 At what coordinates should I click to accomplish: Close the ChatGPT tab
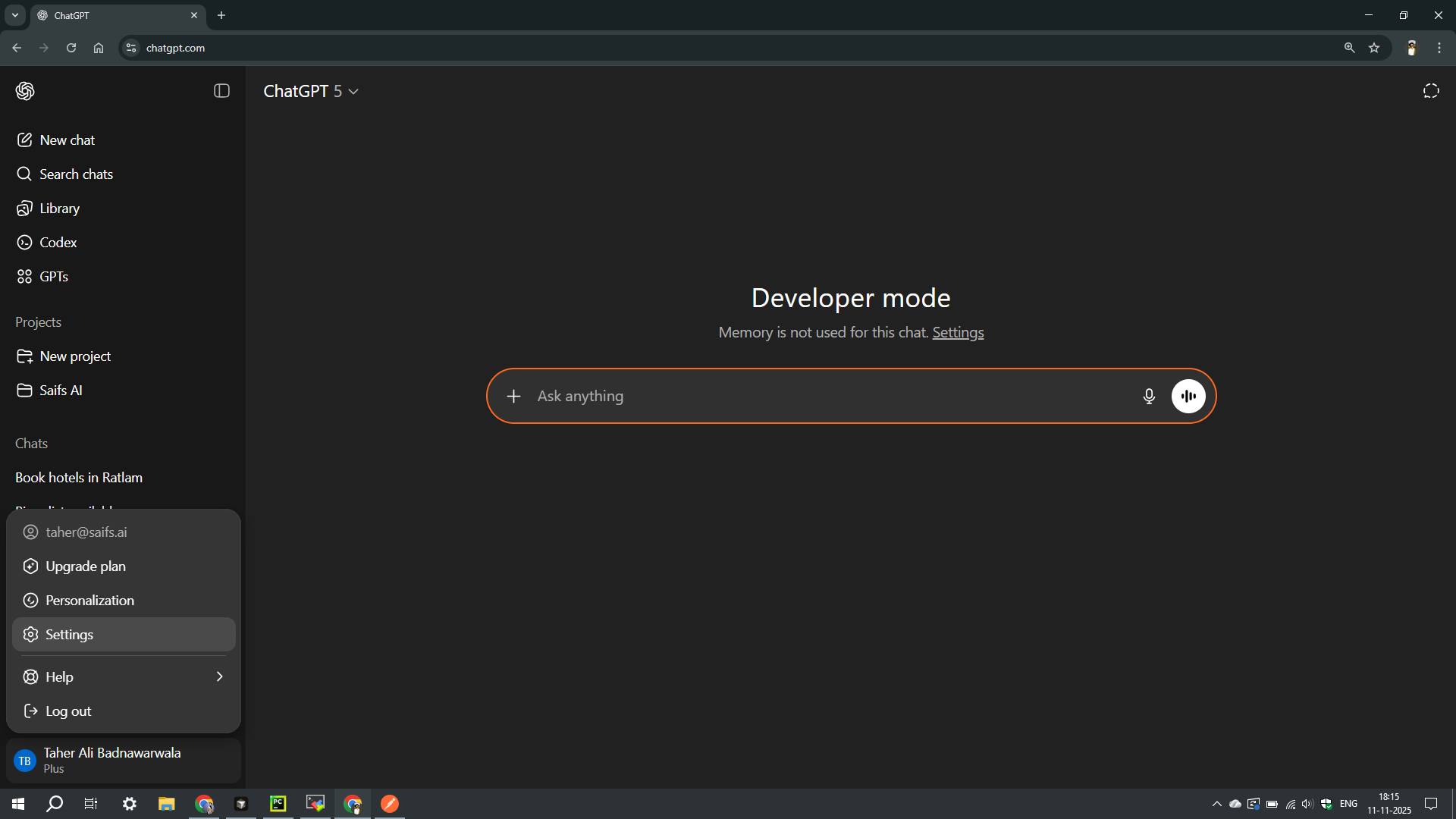coord(194,15)
